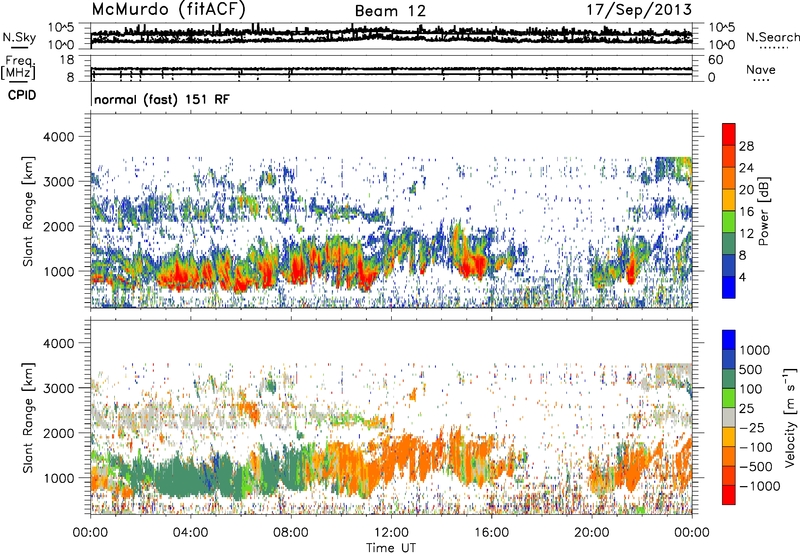The height and width of the screenshot is (554, 800).
Task: Click '3000' on the velocity panel range axis
Action: [61, 388]
